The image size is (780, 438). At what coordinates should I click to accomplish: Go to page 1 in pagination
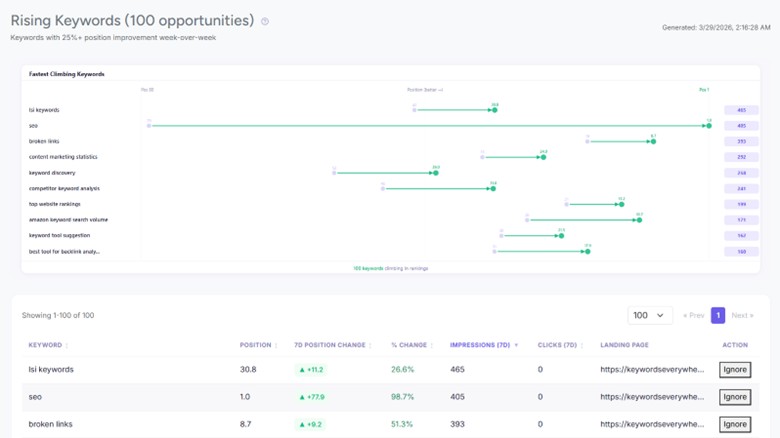click(717, 315)
